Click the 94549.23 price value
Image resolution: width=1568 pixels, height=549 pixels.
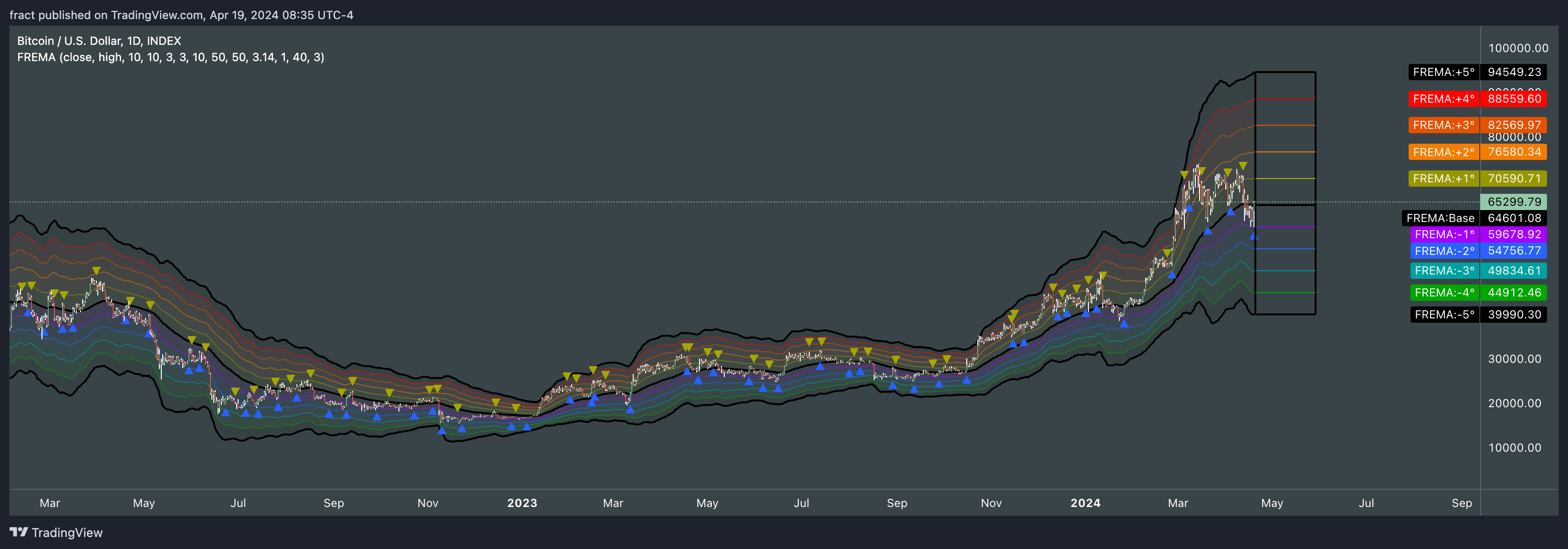click(1514, 72)
